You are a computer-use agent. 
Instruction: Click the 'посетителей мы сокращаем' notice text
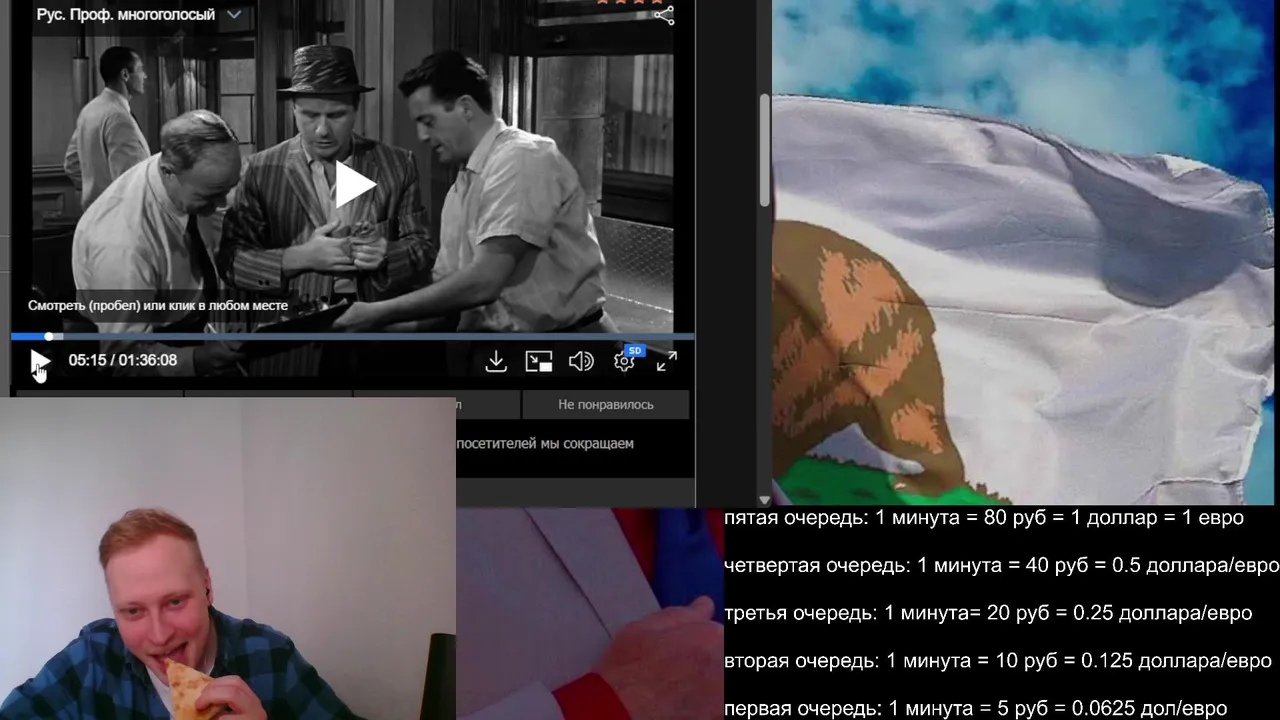545,443
